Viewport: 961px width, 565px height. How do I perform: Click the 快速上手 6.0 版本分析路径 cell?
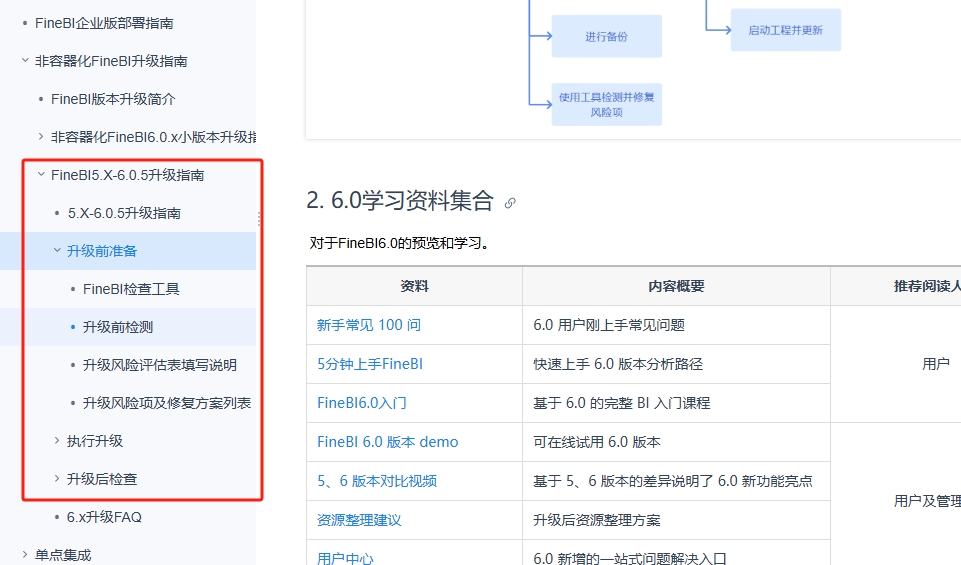(677, 364)
